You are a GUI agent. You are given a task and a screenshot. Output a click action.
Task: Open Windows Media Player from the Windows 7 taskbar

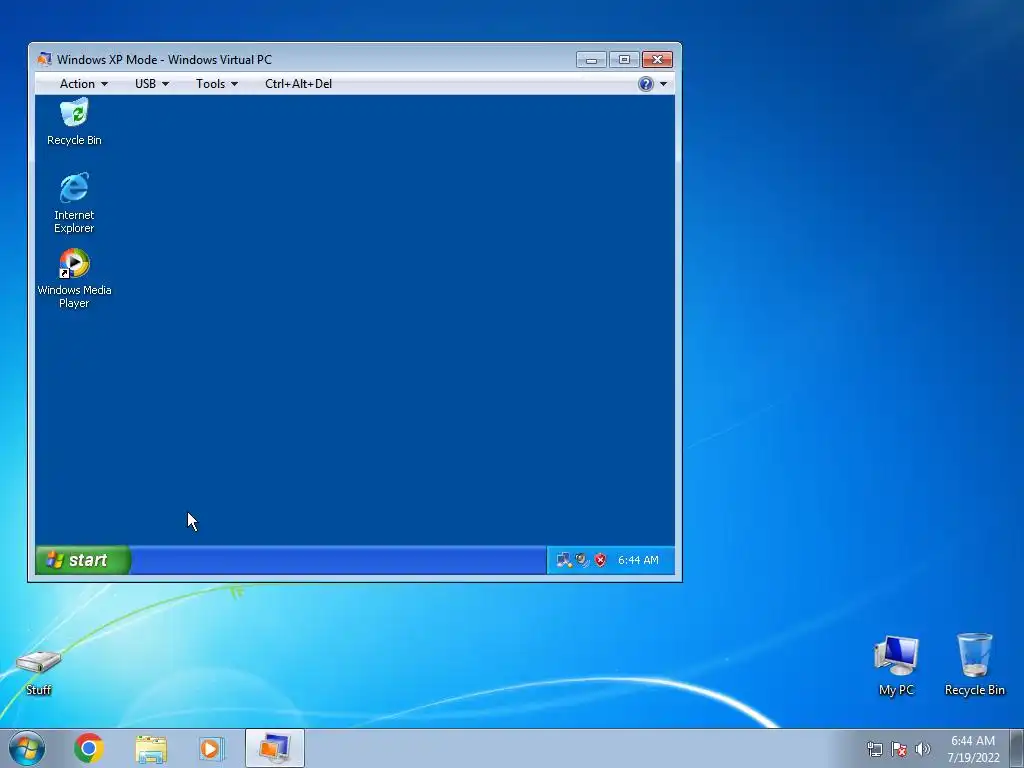(x=212, y=748)
